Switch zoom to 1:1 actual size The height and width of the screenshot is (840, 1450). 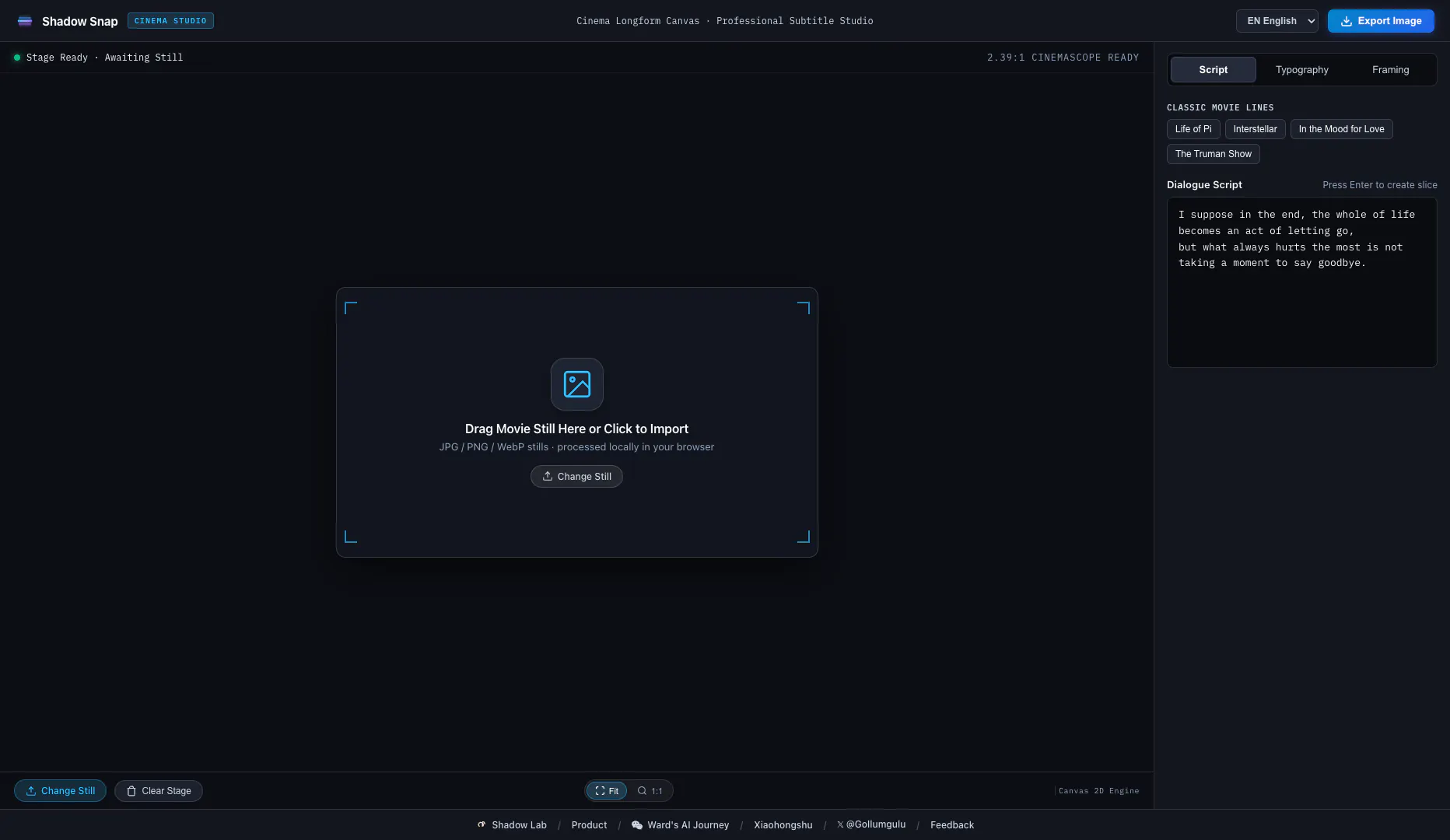[650, 791]
